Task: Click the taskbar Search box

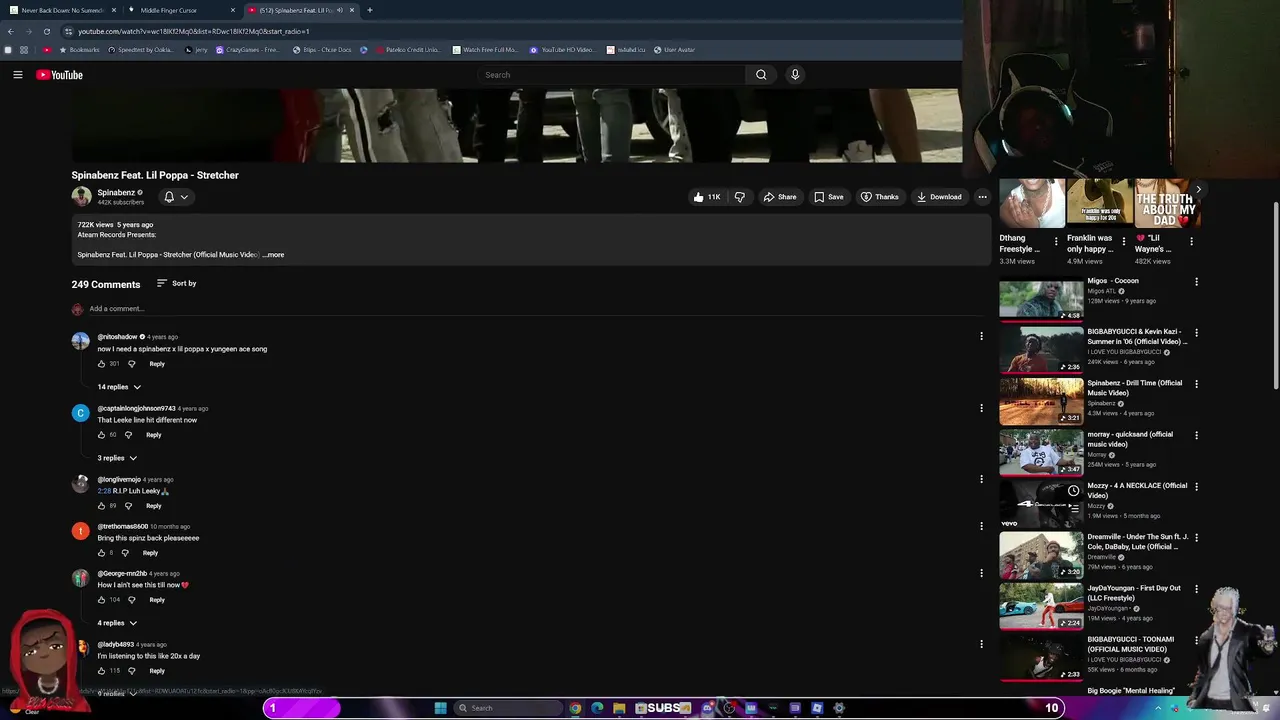Action: pos(510,708)
